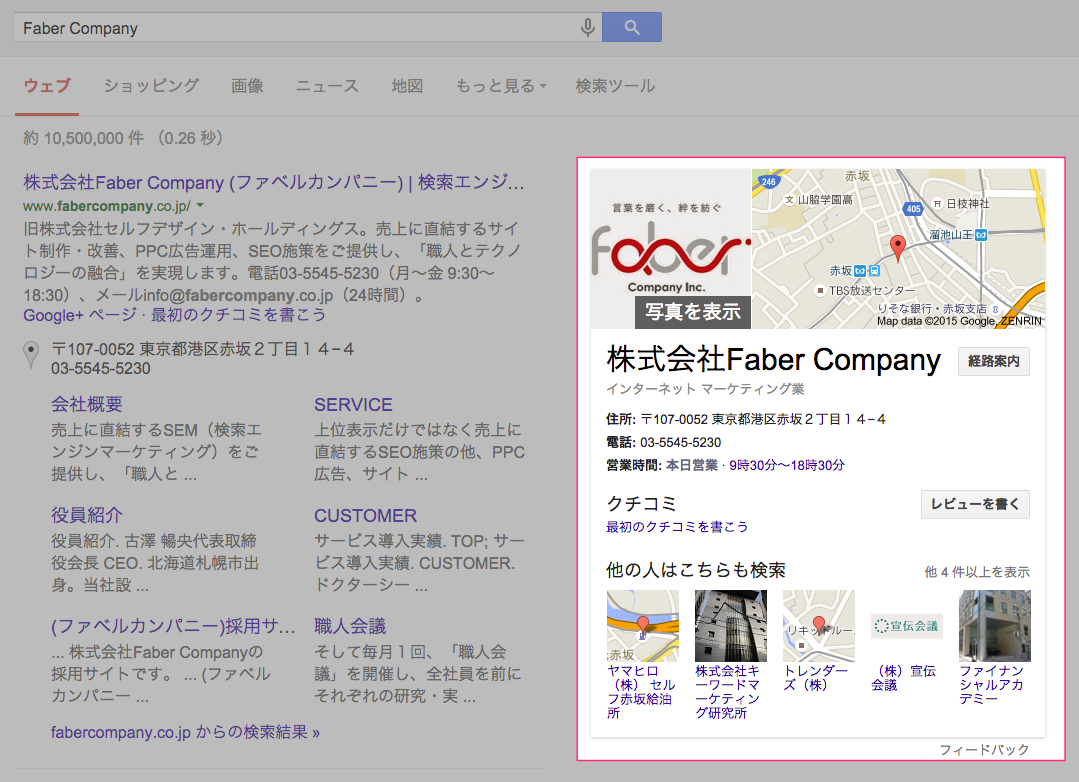Click the 株式会社Faber Company panel heading

(x=773, y=360)
